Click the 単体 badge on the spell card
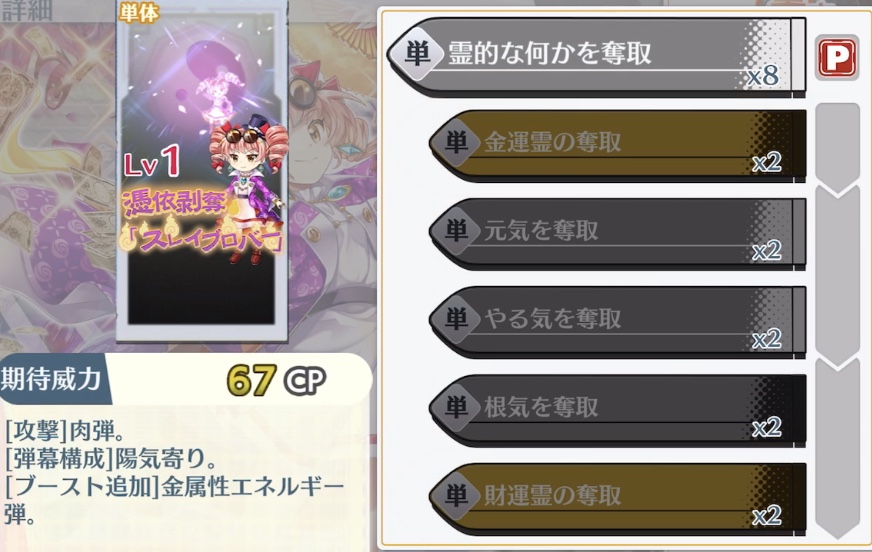872x552 pixels. coord(138,12)
